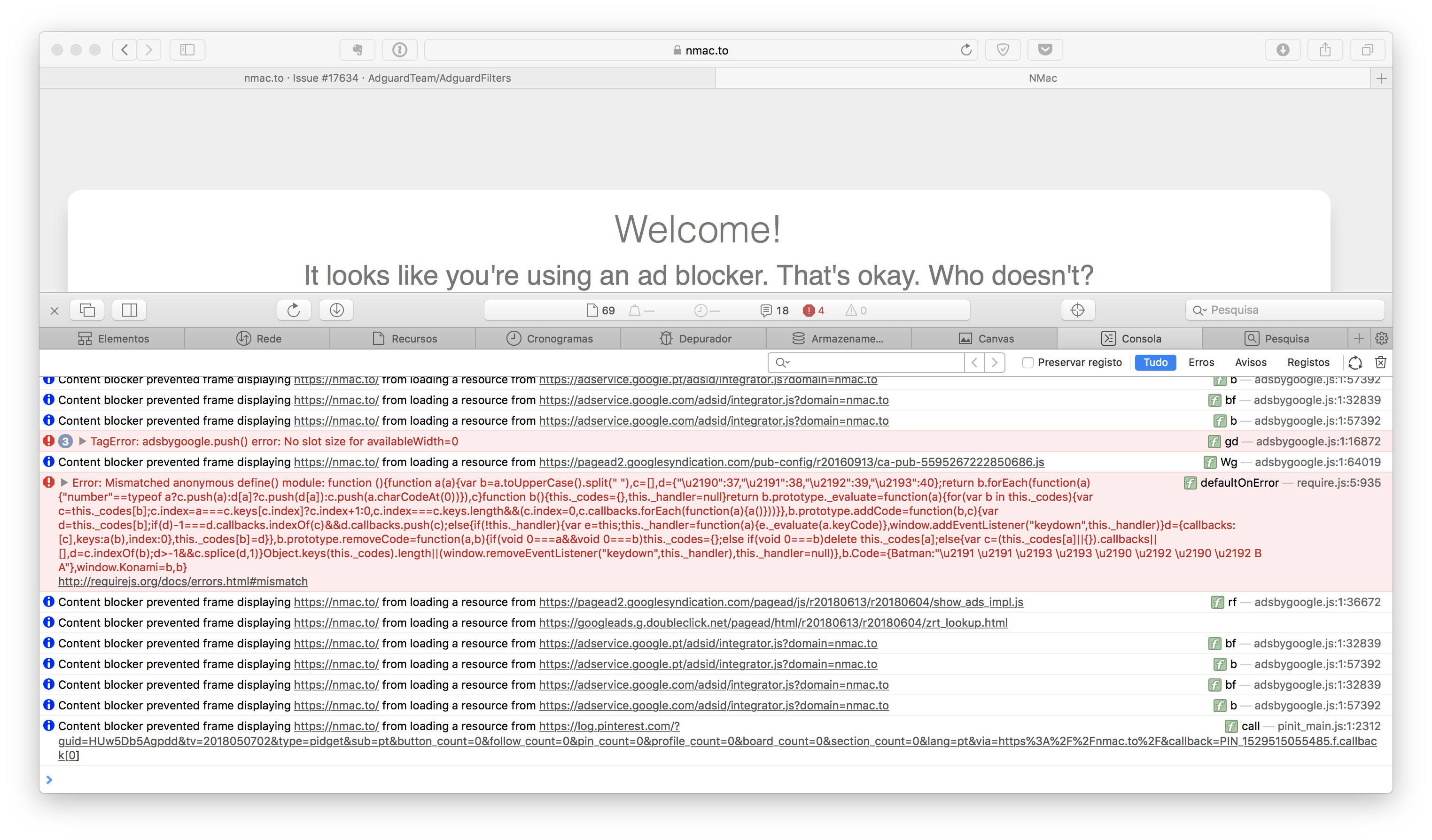Clear the console with the trash icon
1432x840 pixels.
pyautogui.click(x=1380, y=362)
